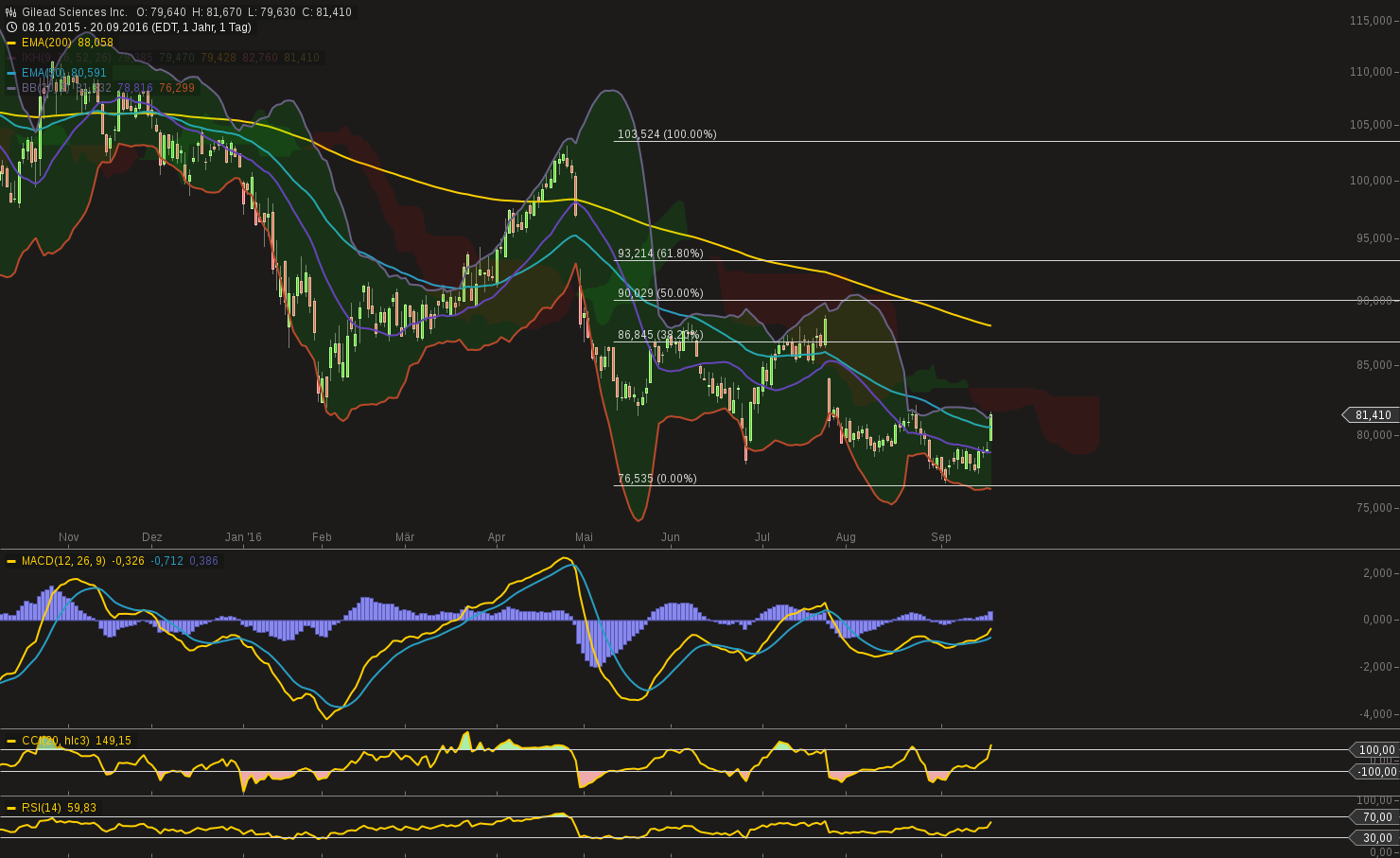Open the CCI(20, hlc3) indicator label options

[55, 741]
